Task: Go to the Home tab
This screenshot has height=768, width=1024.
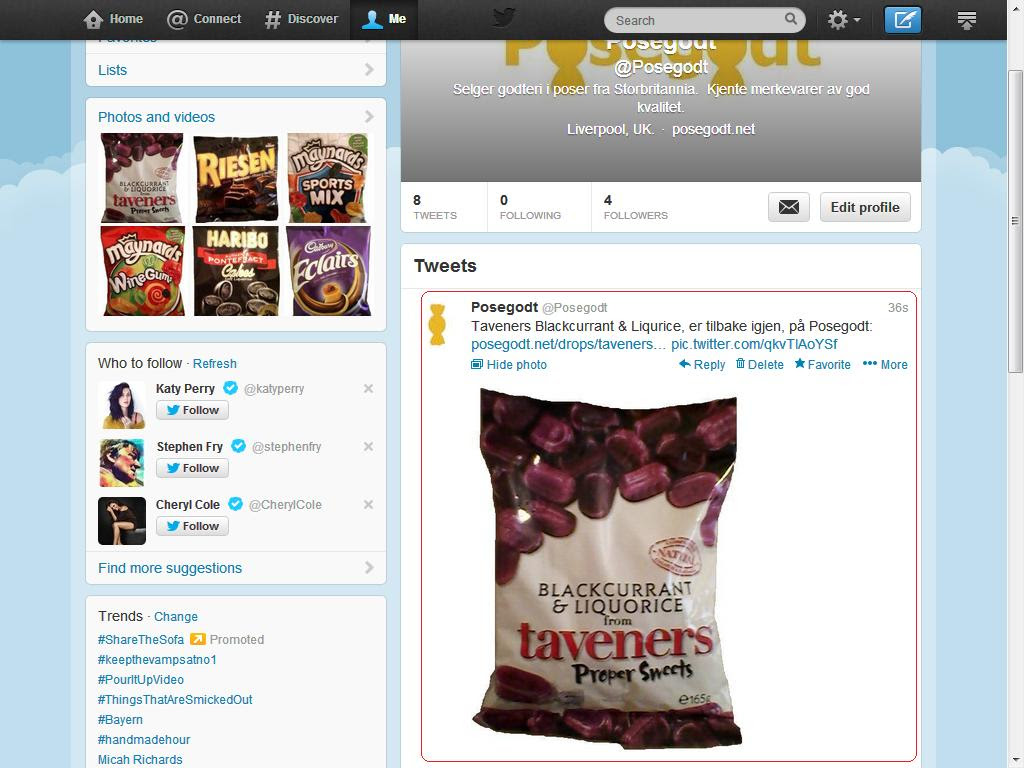Action: (113, 20)
